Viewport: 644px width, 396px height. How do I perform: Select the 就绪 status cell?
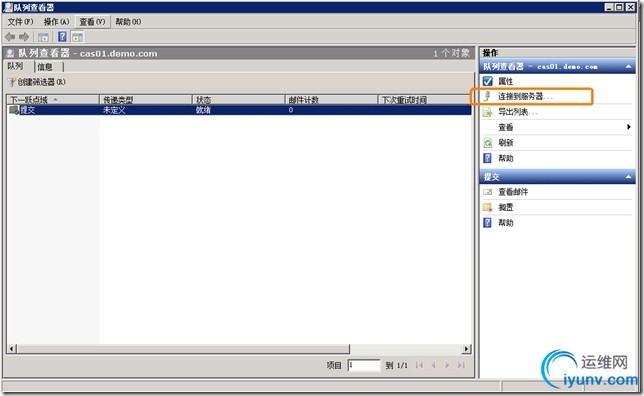(203, 110)
